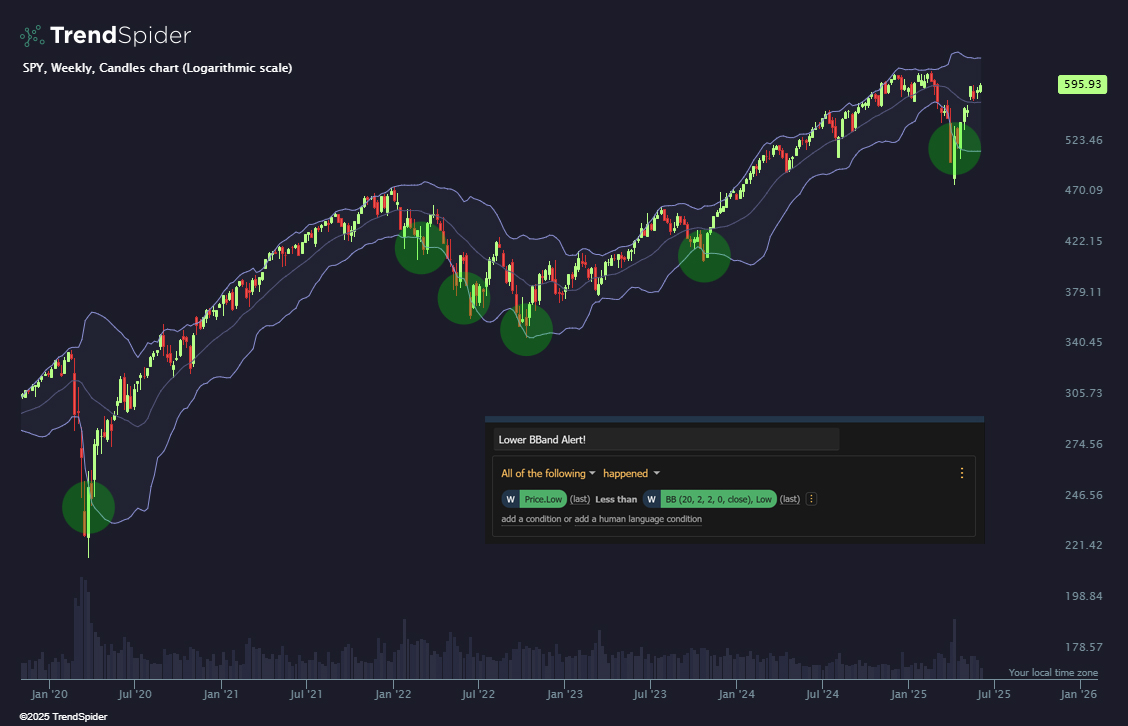Click the green circle marker near late 2023
The width and height of the screenshot is (1128, 726).
(704, 255)
